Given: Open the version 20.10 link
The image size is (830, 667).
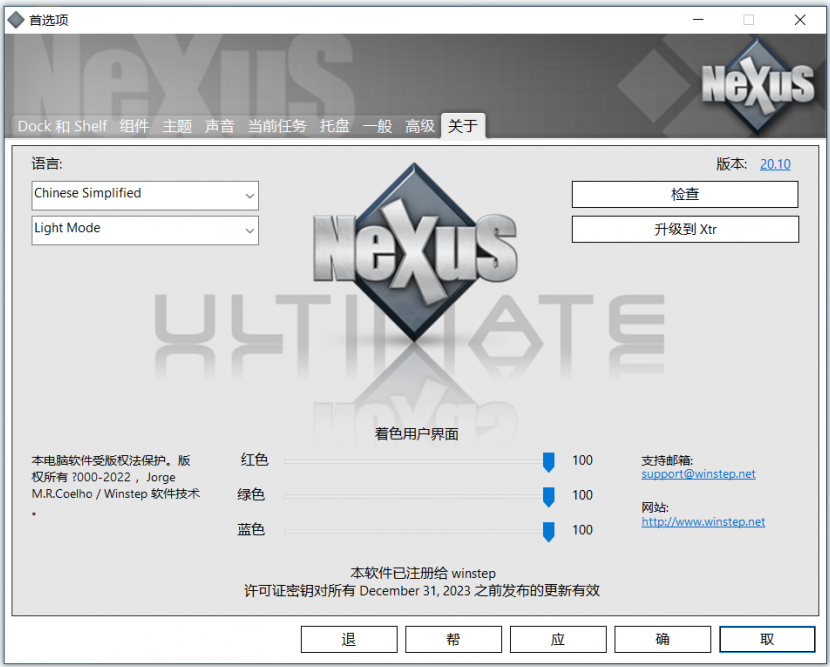Looking at the screenshot, I should (x=775, y=164).
